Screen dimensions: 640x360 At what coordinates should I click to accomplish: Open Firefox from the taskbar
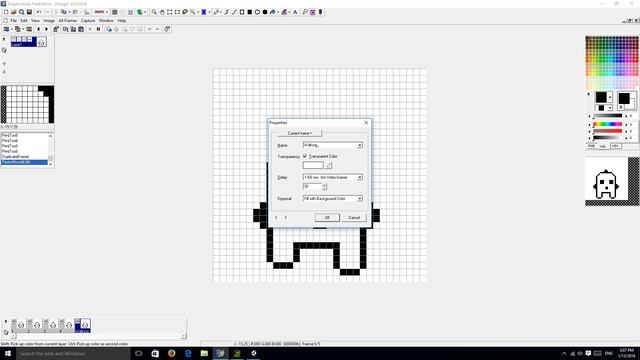point(171,353)
